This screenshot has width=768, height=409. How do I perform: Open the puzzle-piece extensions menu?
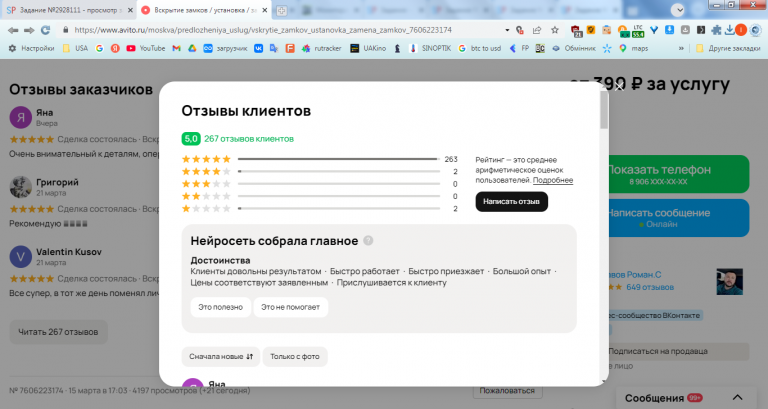[716, 30]
